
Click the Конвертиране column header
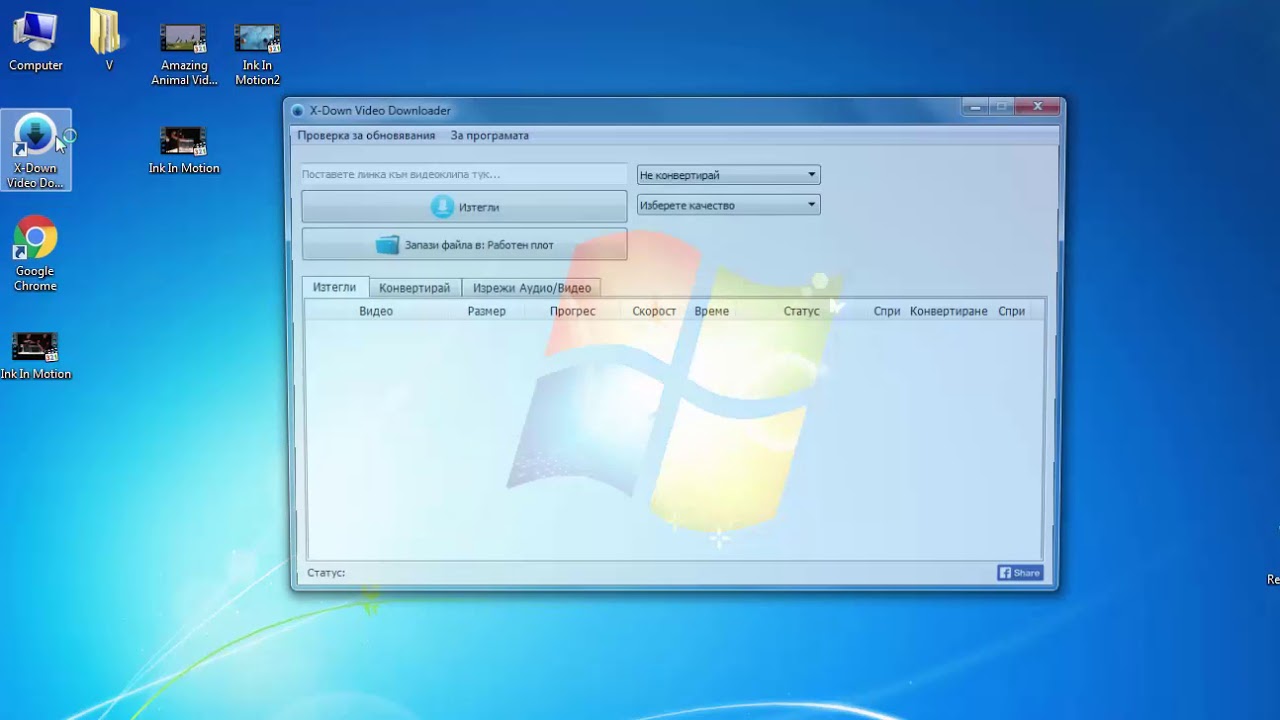(x=949, y=311)
